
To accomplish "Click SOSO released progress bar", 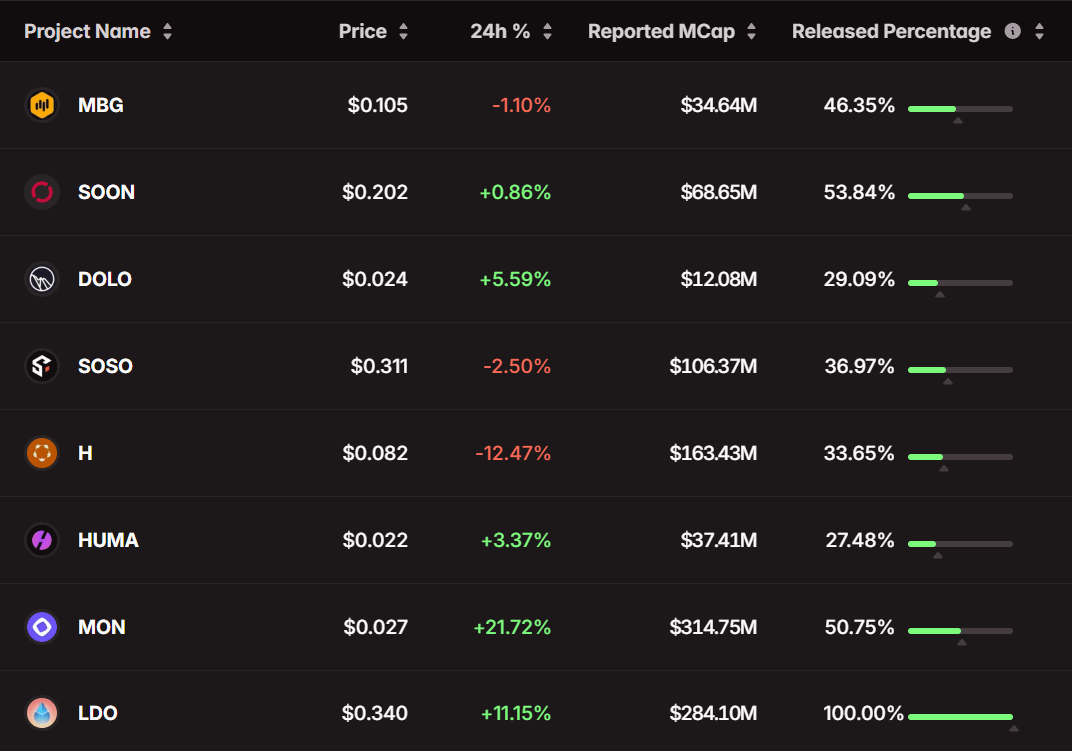I will pos(960,369).
